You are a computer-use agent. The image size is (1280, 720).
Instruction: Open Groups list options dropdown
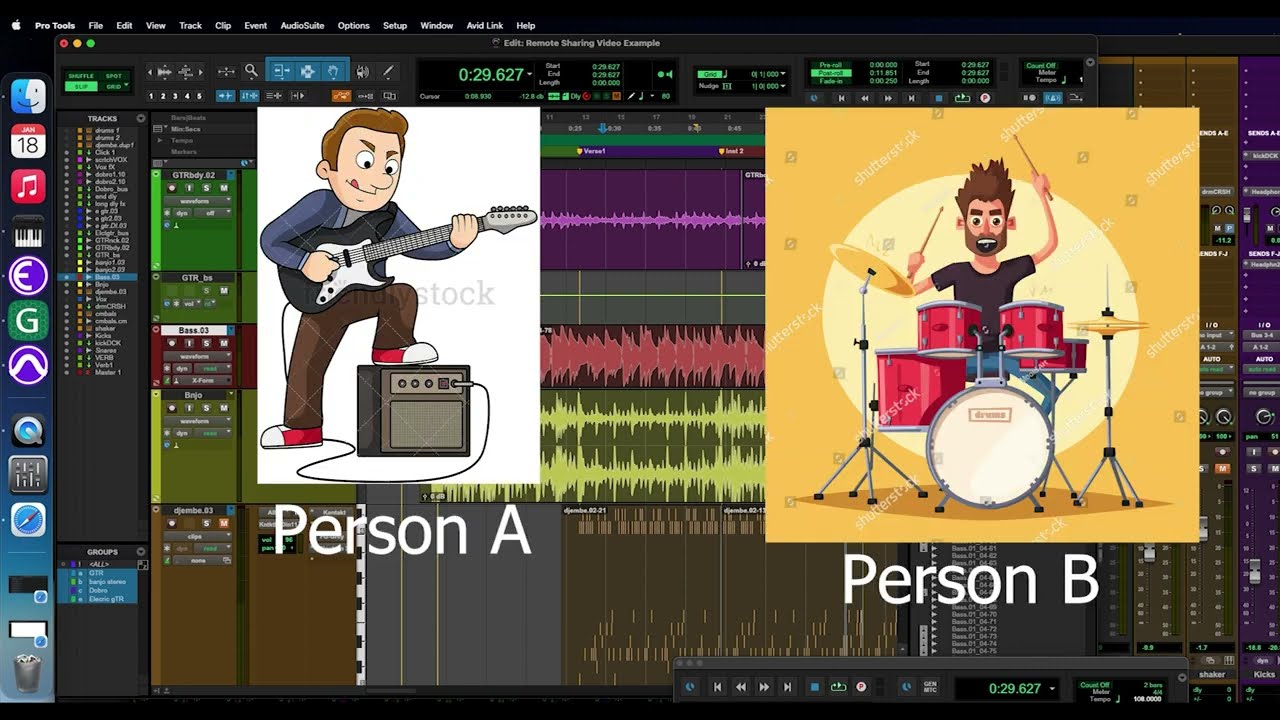(x=141, y=551)
